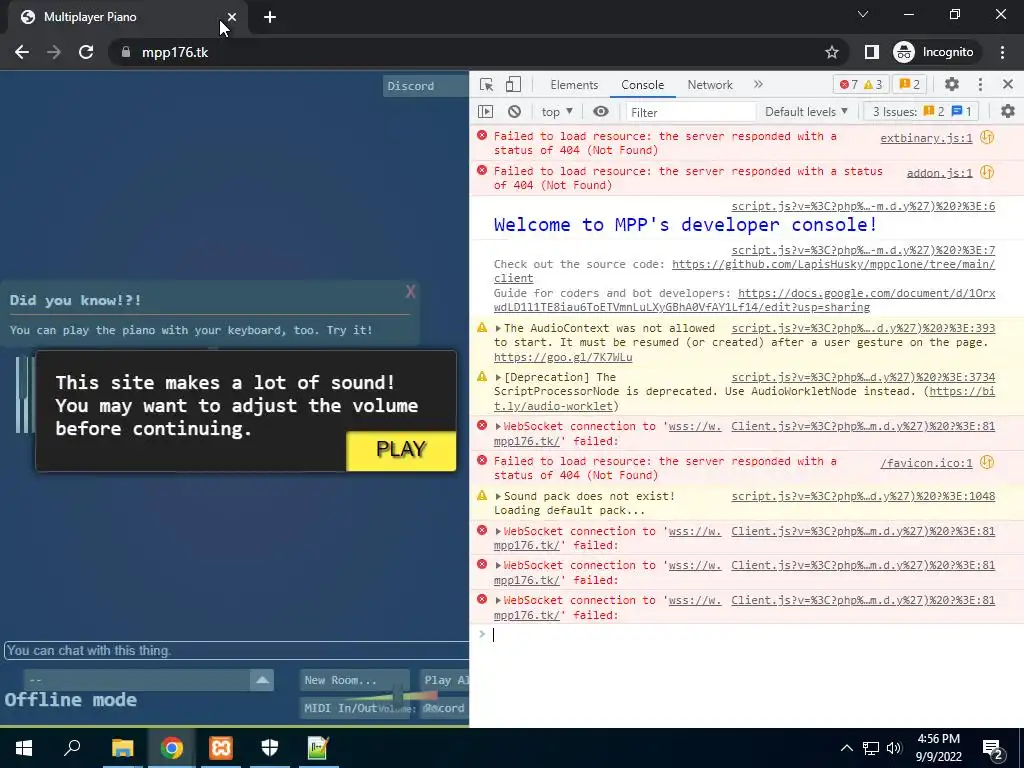Open the /favicon.ico:1 source link
The image size is (1024, 768).
pyautogui.click(x=926, y=463)
